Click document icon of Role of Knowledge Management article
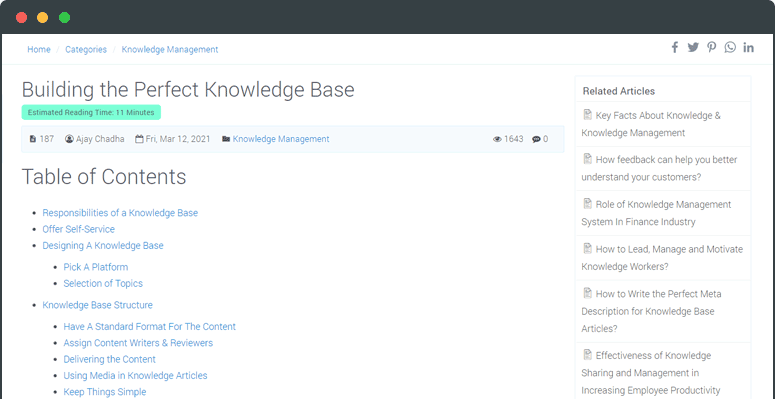The image size is (775, 399). [x=588, y=203]
